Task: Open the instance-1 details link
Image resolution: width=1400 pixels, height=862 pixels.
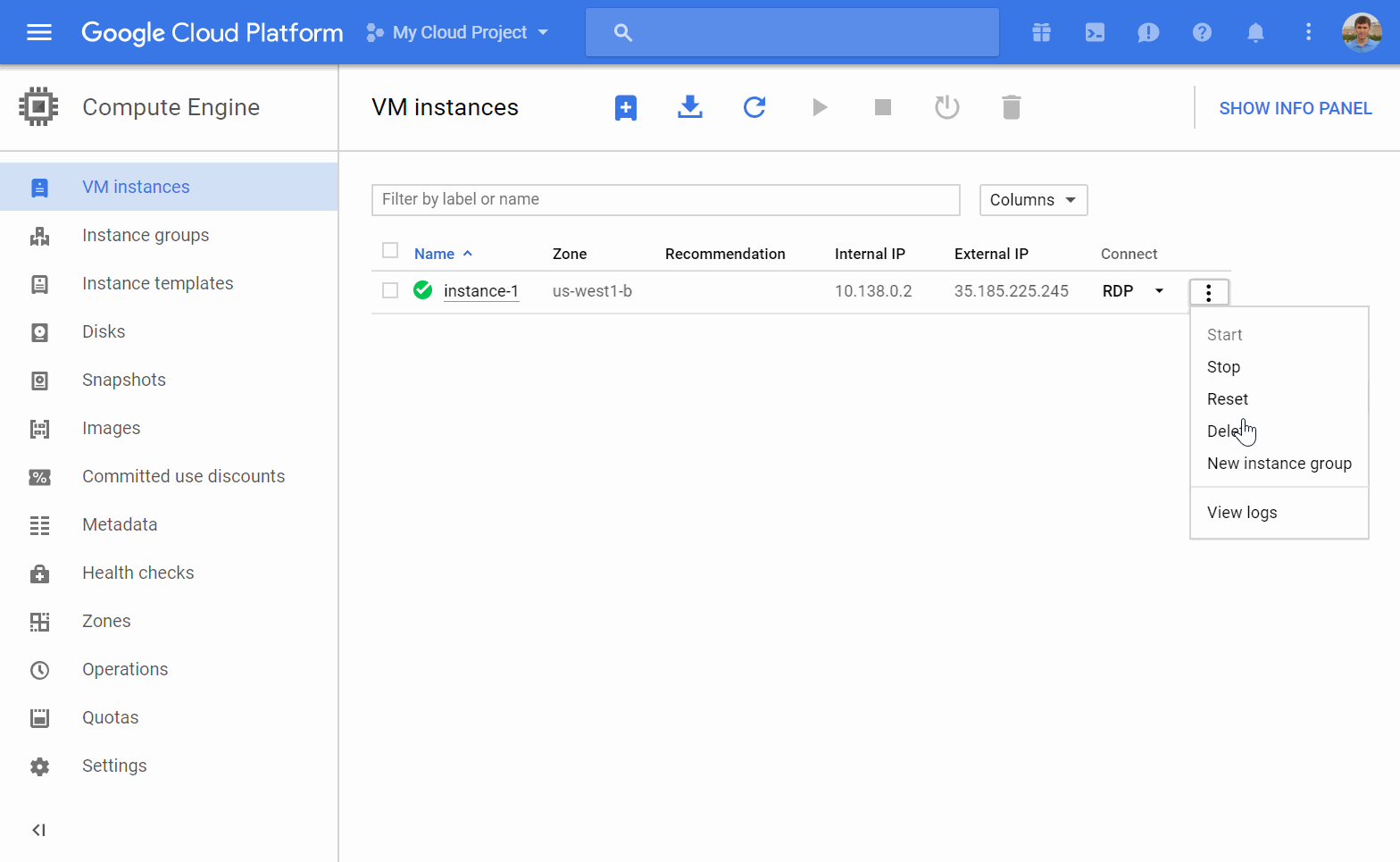Action: pyautogui.click(x=481, y=291)
